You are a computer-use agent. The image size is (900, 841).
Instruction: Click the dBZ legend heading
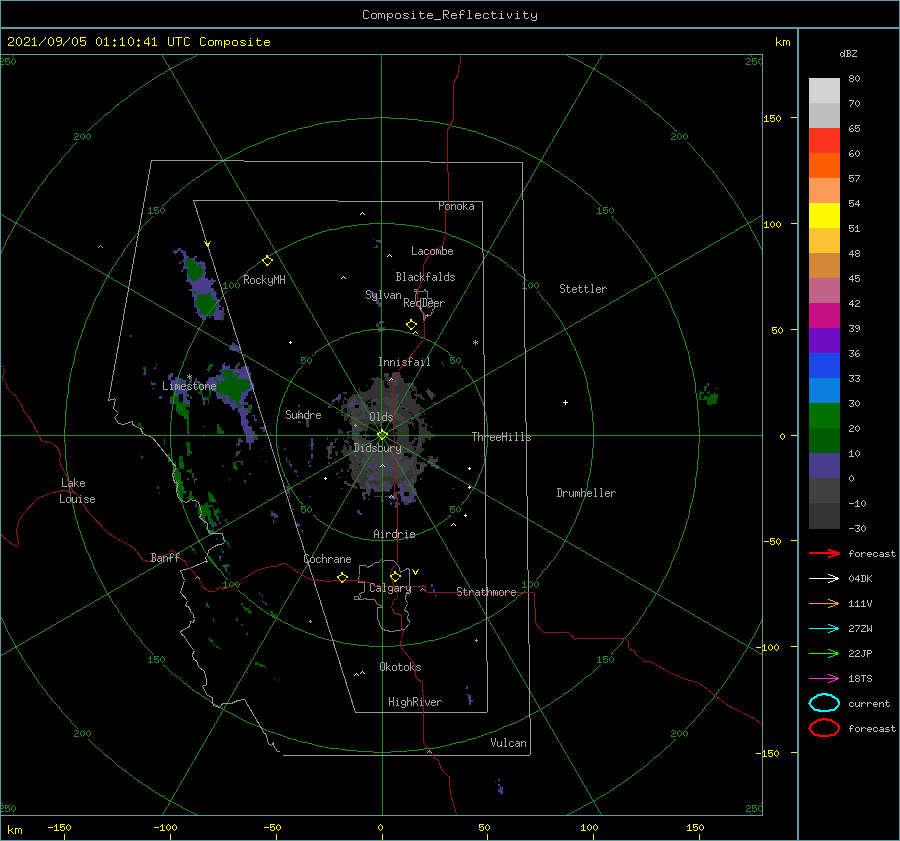click(x=848, y=53)
